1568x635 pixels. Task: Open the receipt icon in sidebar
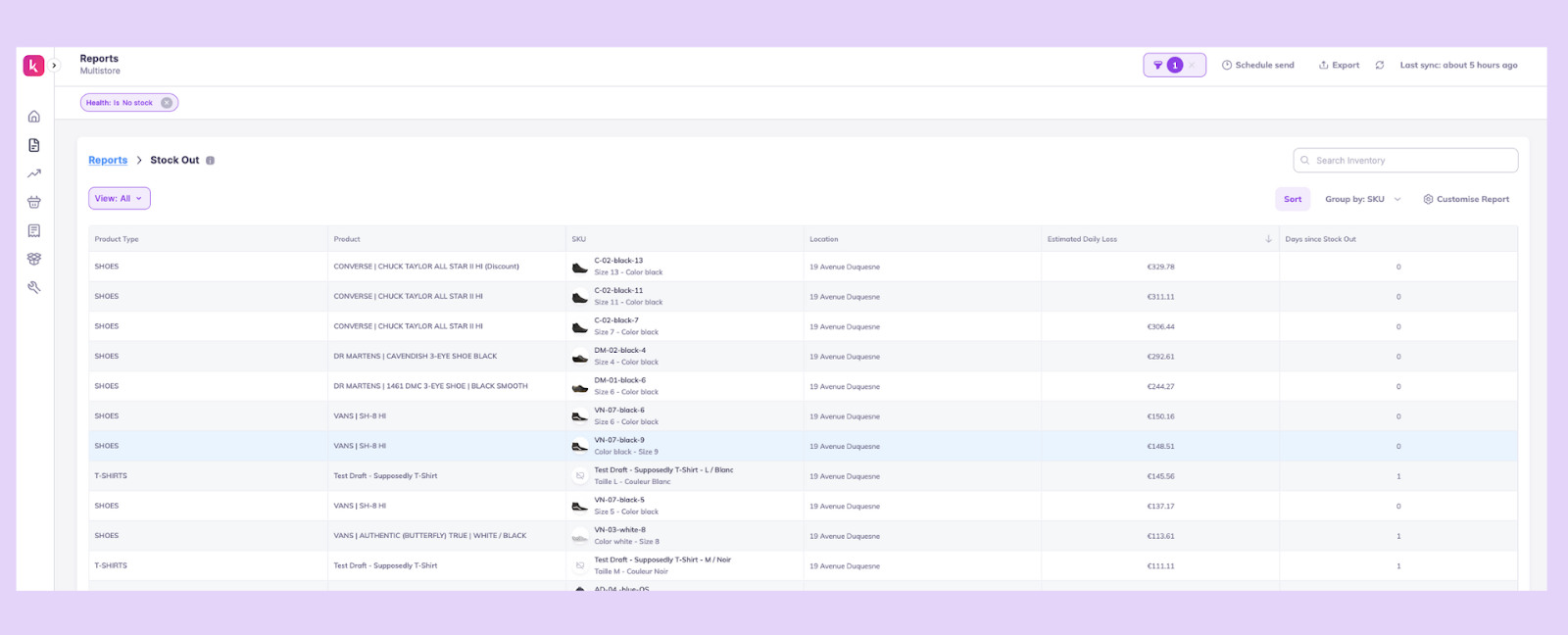pyautogui.click(x=34, y=230)
